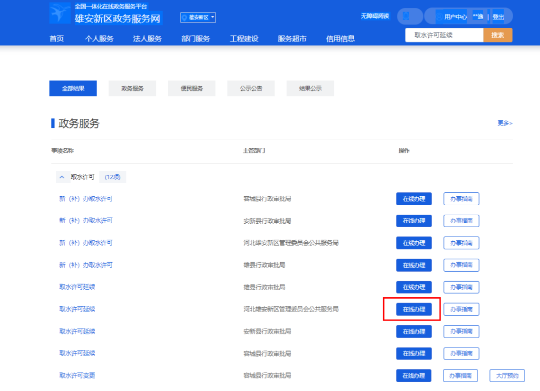Screen dimensions: 540x391
Task: Open the region selector dropdown in header
Action: (x=198, y=18)
